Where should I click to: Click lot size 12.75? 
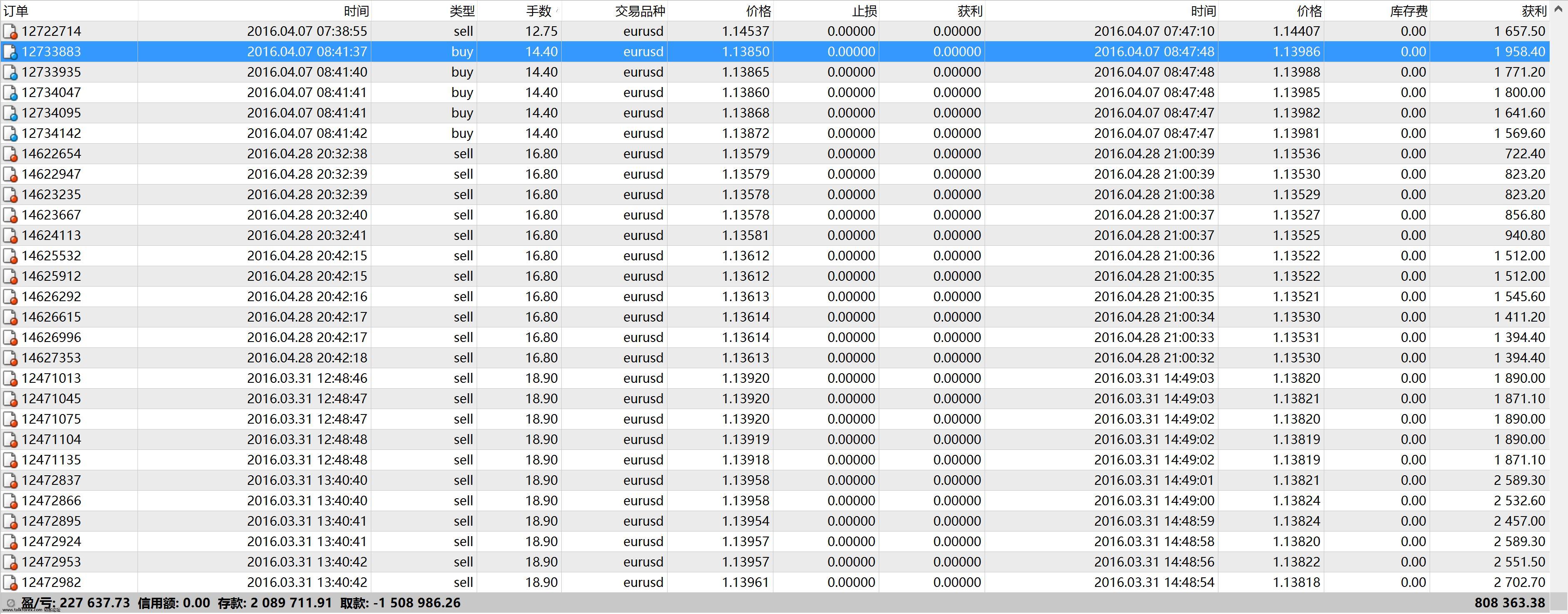coord(541,32)
